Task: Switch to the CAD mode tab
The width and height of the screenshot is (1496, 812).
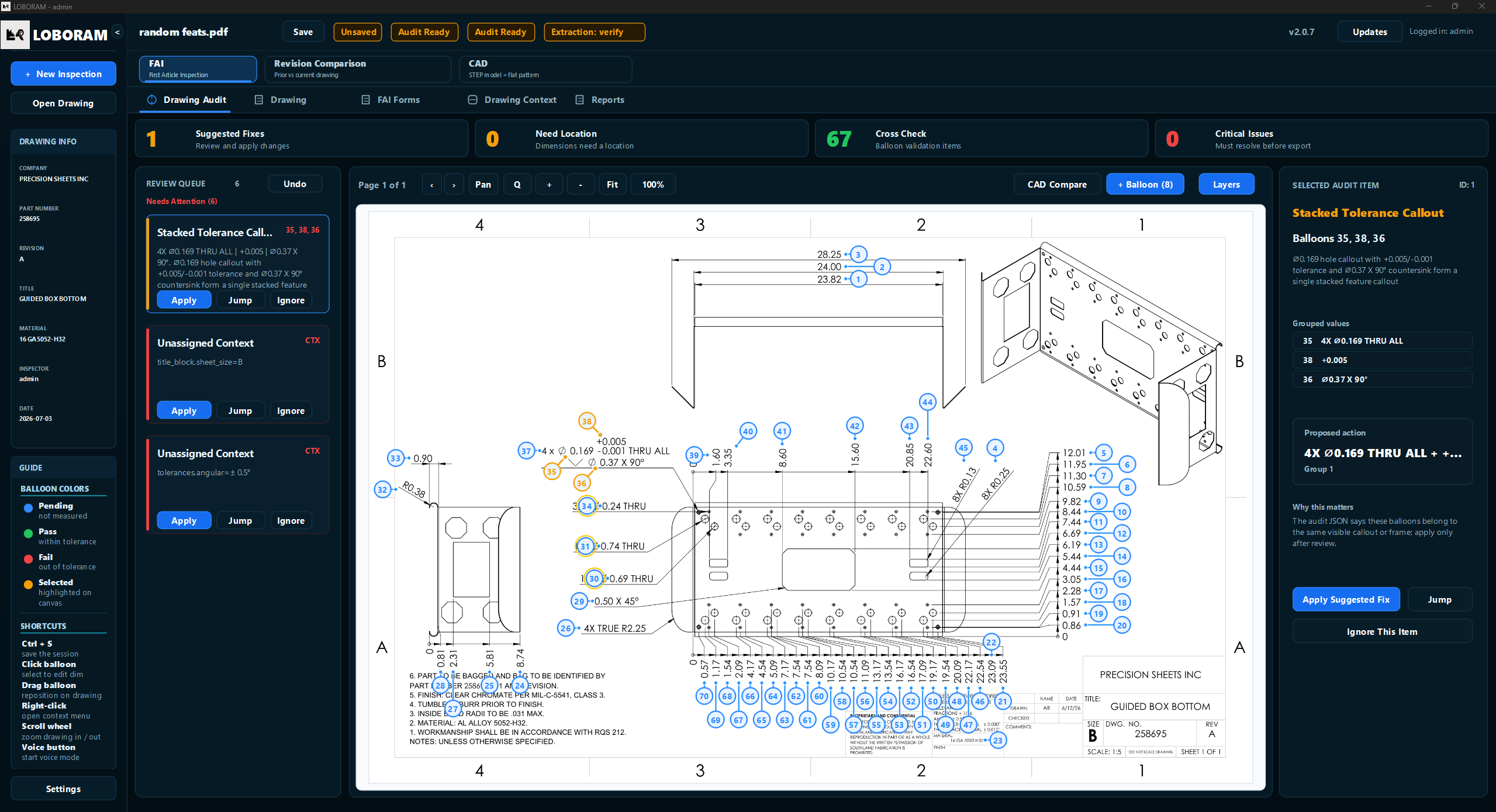Action: coord(546,69)
